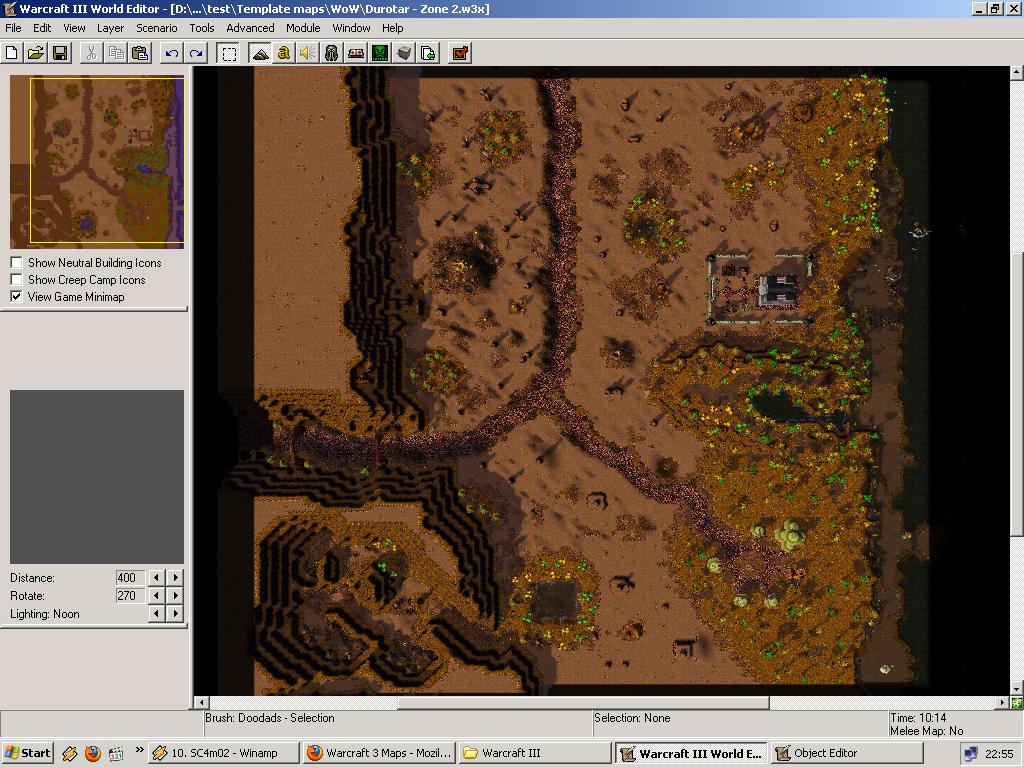1024x768 pixels.
Task: Click the Distance value field
Action: 130,577
